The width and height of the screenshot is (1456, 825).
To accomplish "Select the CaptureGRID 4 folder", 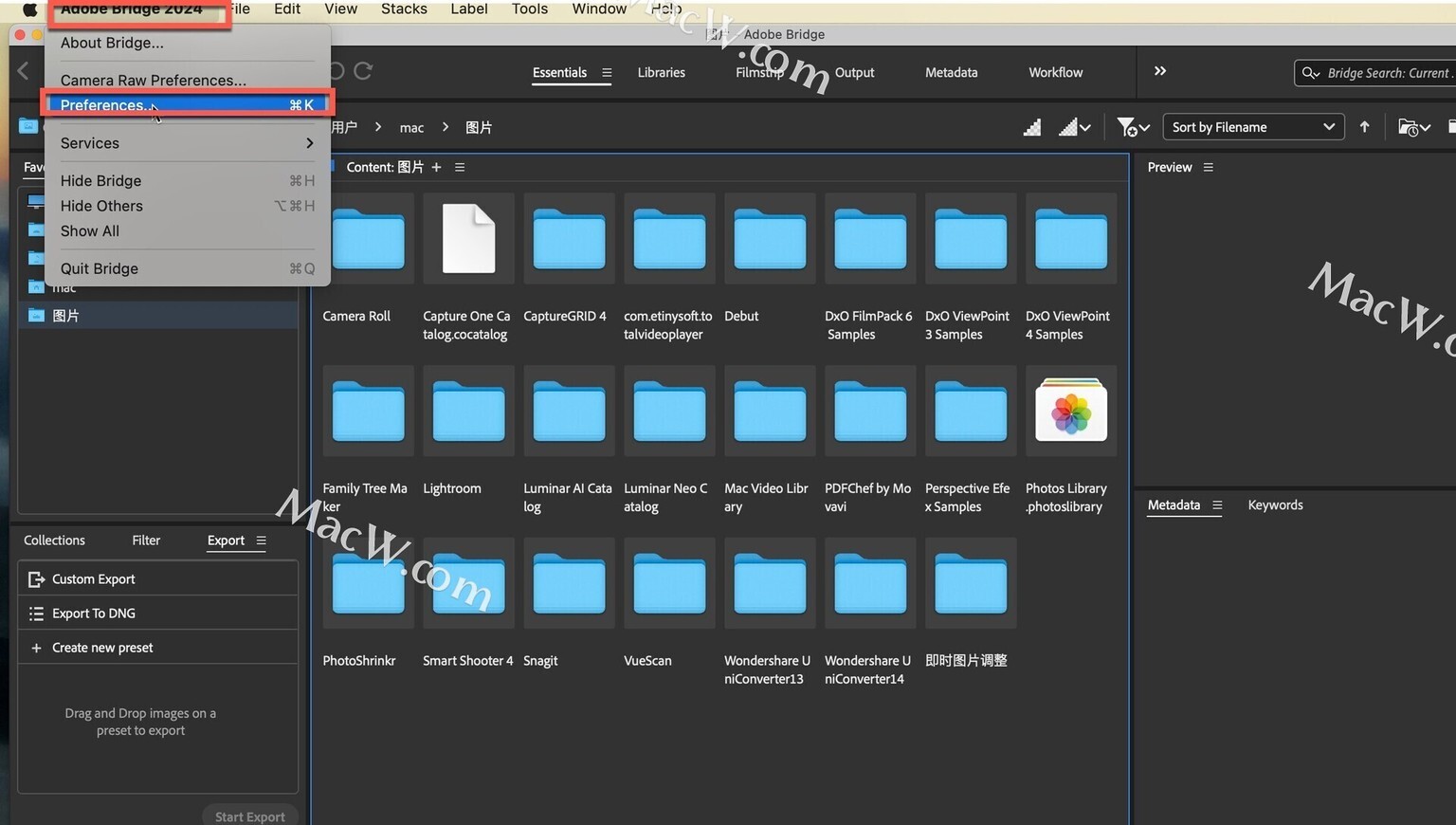I will [x=569, y=239].
